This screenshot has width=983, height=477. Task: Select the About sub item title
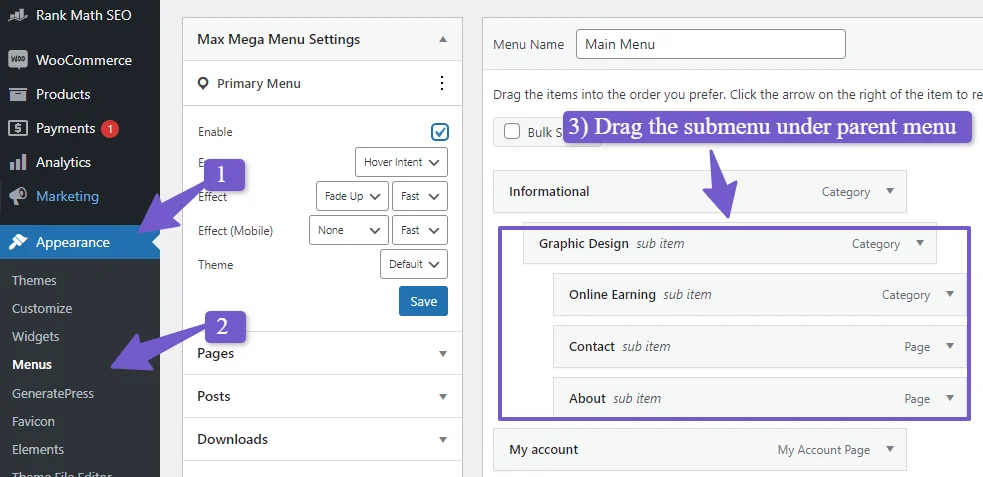(587, 398)
